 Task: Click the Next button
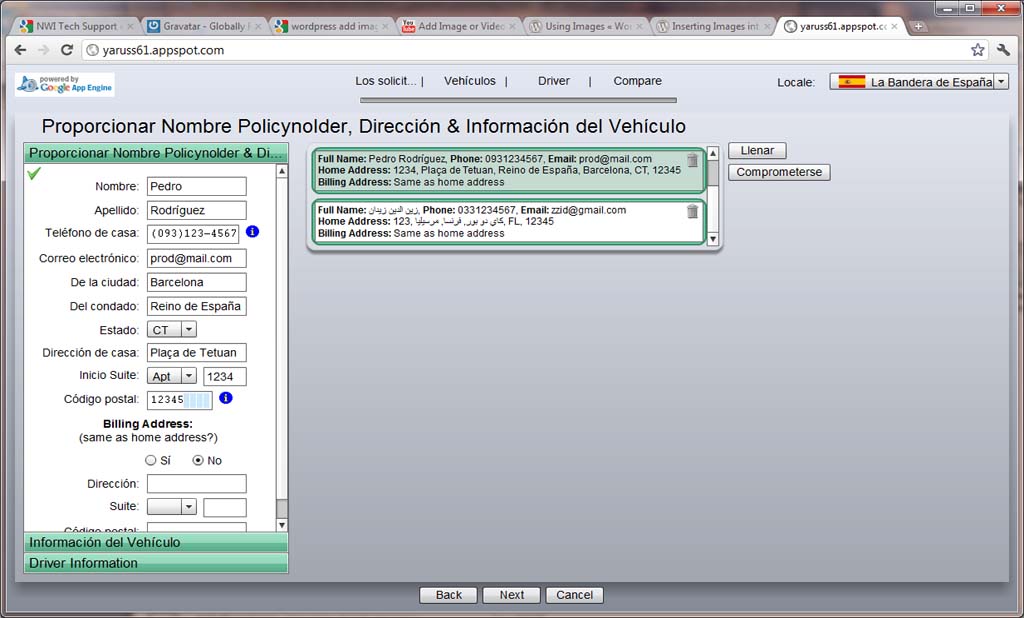click(x=511, y=595)
